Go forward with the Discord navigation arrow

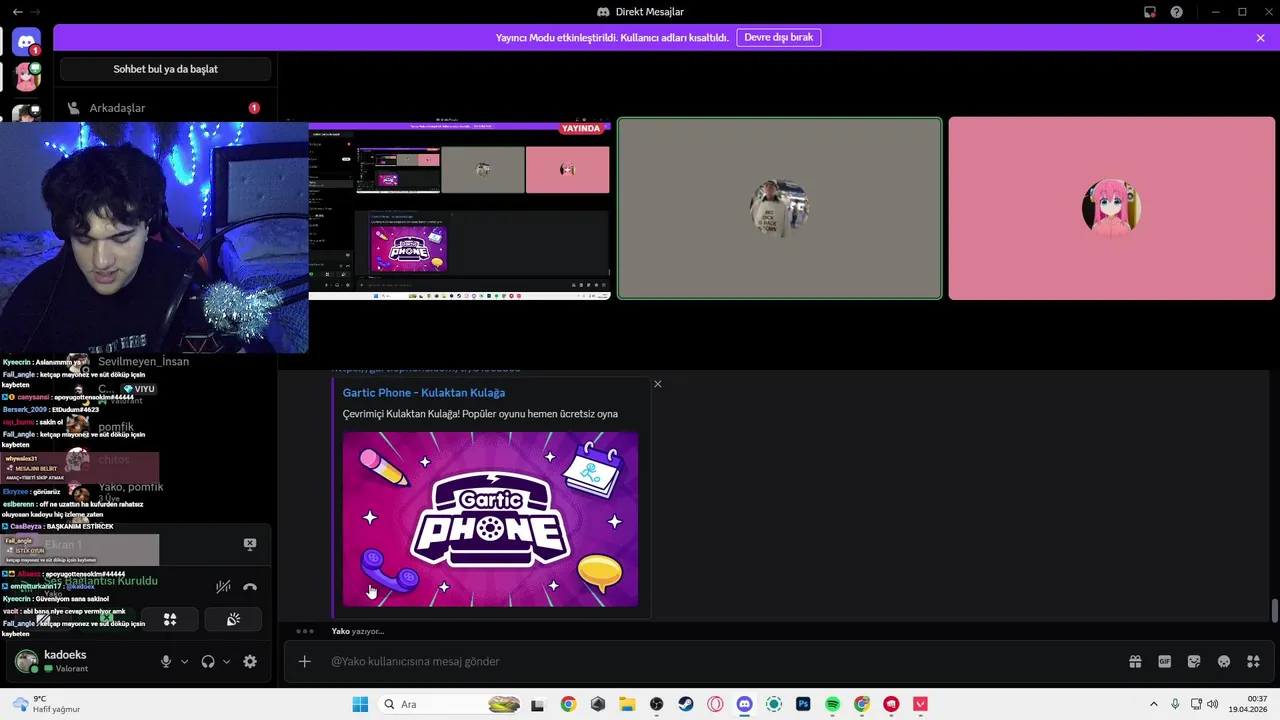point(36,12)
